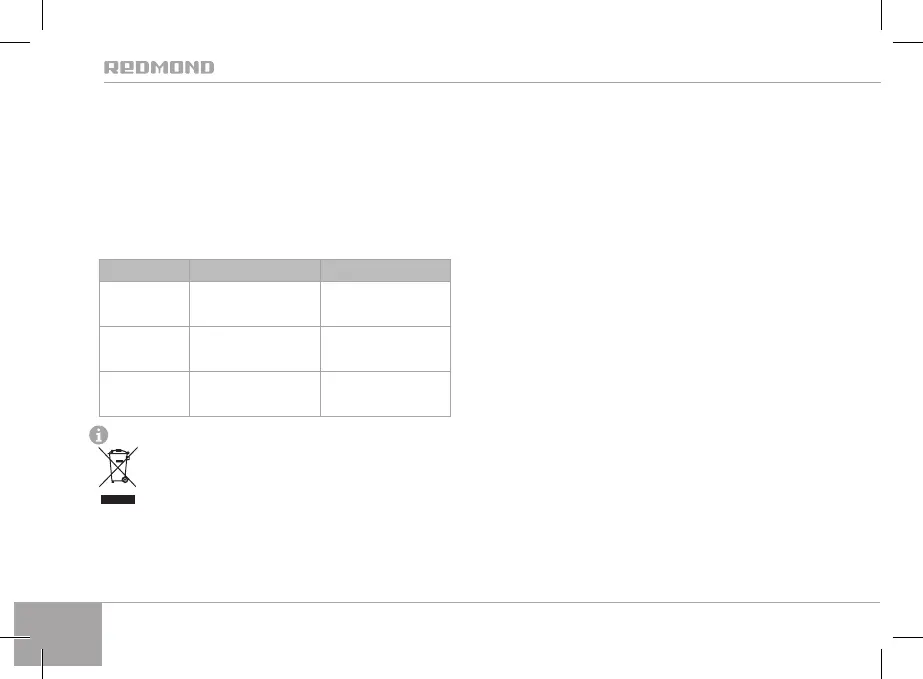Select the leftmost gray table header cell

click(144, 269)
